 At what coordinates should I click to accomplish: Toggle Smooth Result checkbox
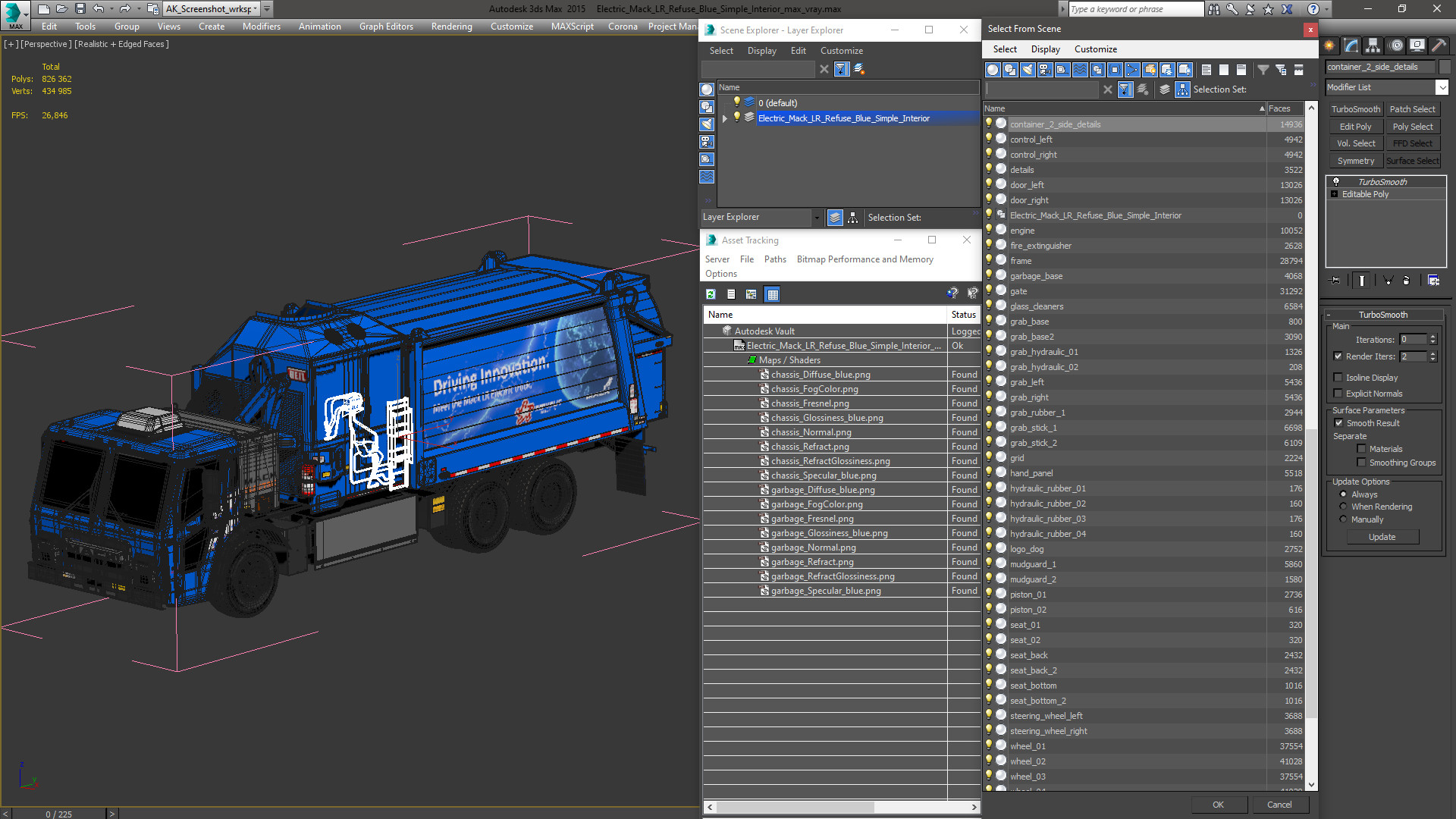[1338, 423]
